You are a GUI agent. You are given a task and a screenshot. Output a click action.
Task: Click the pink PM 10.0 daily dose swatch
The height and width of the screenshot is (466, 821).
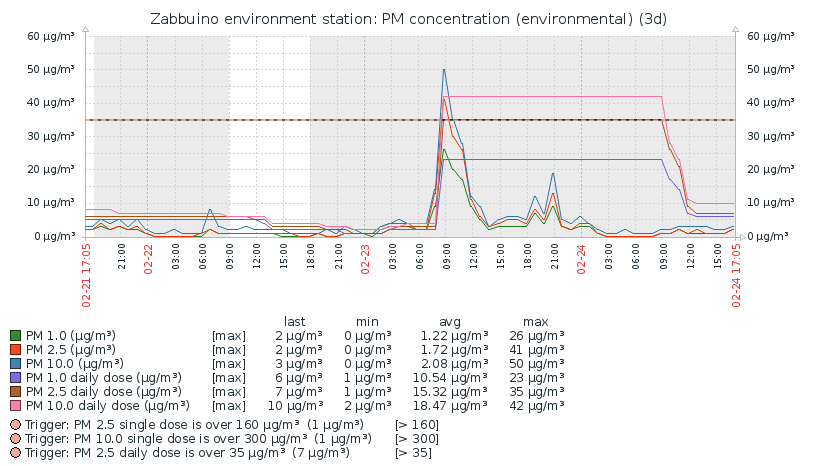click(x=15, y=406)
